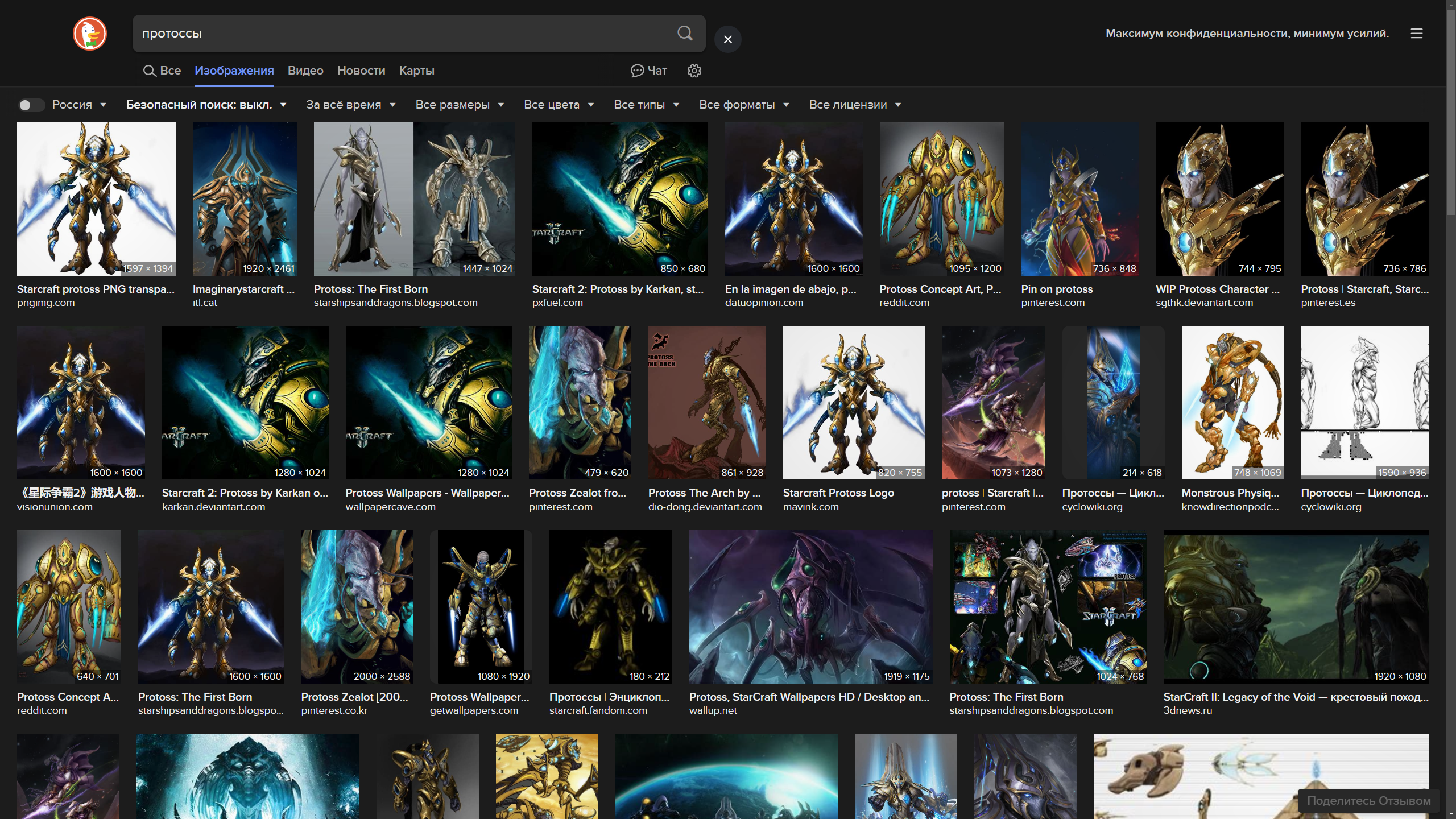Click Максимум конфиденциальности, минимум усилий text
Image resolution: width=1456 pixels, height=819 pixels.
pos(1247,34)
